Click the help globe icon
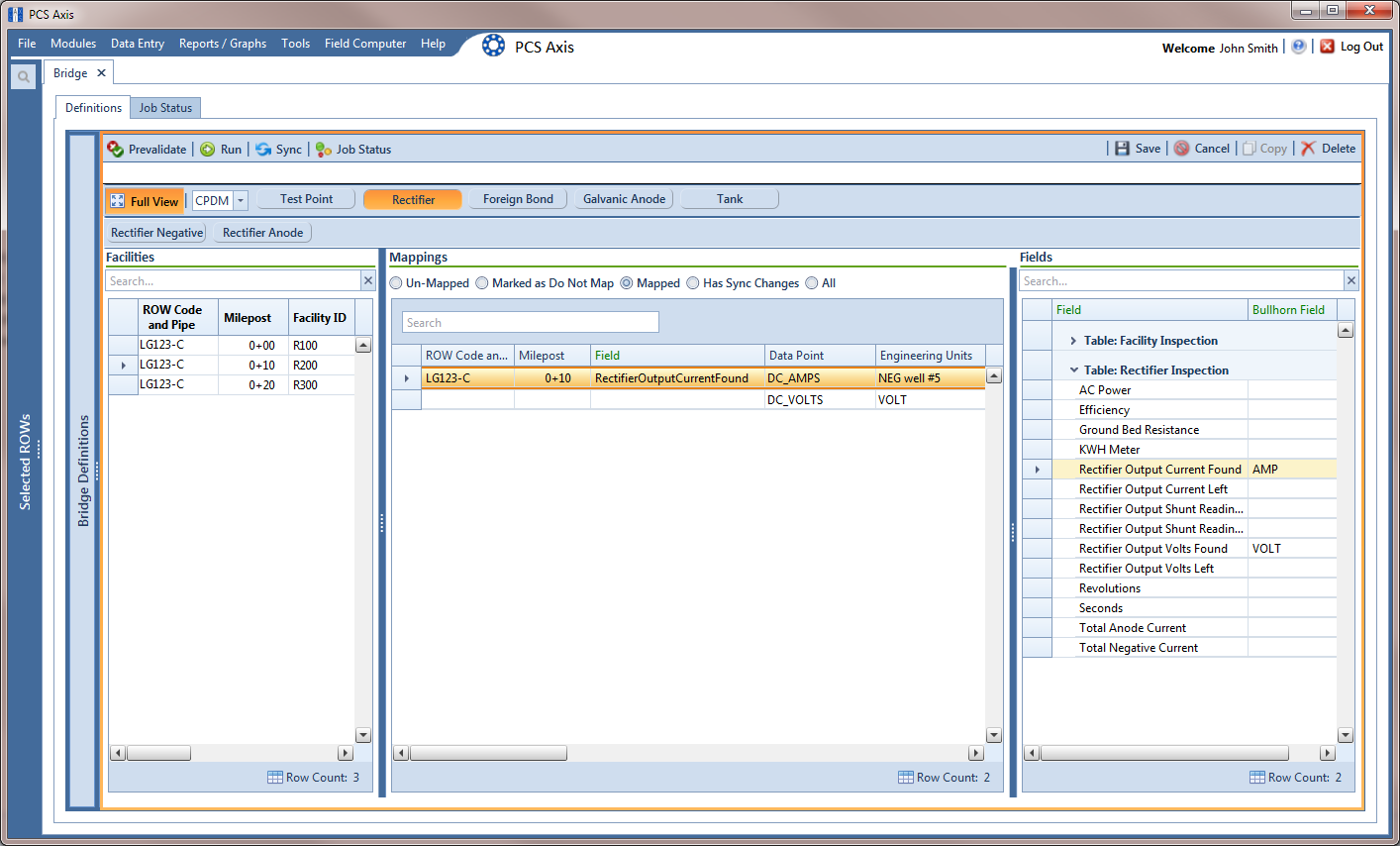This screenshot has width=1400, height=846. click(1299, 47)
